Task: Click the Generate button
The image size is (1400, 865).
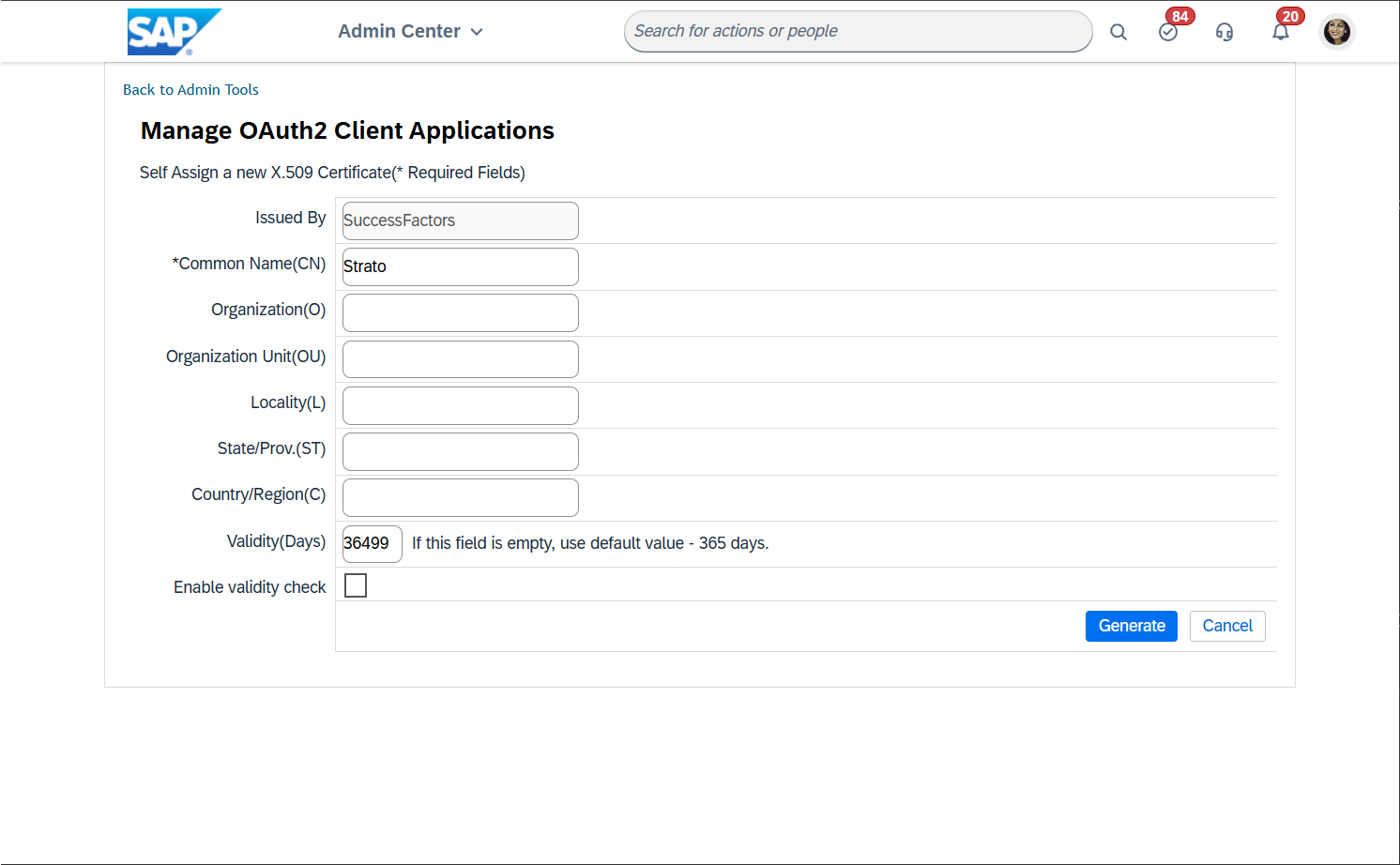Action: pyautogui.click(x=1131, y=626)
